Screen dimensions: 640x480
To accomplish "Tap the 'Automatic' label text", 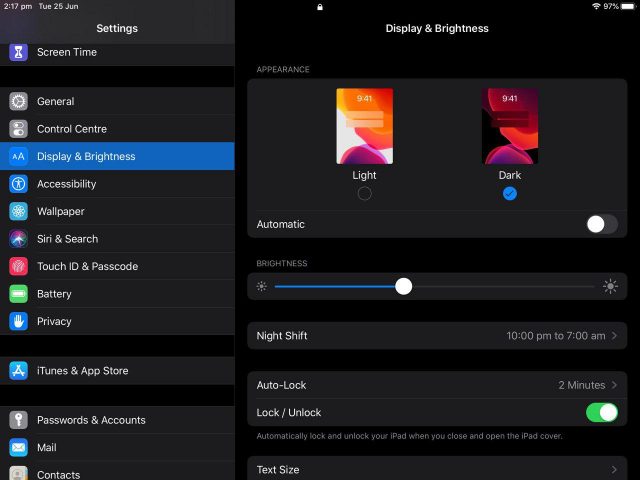I will 280,224.
